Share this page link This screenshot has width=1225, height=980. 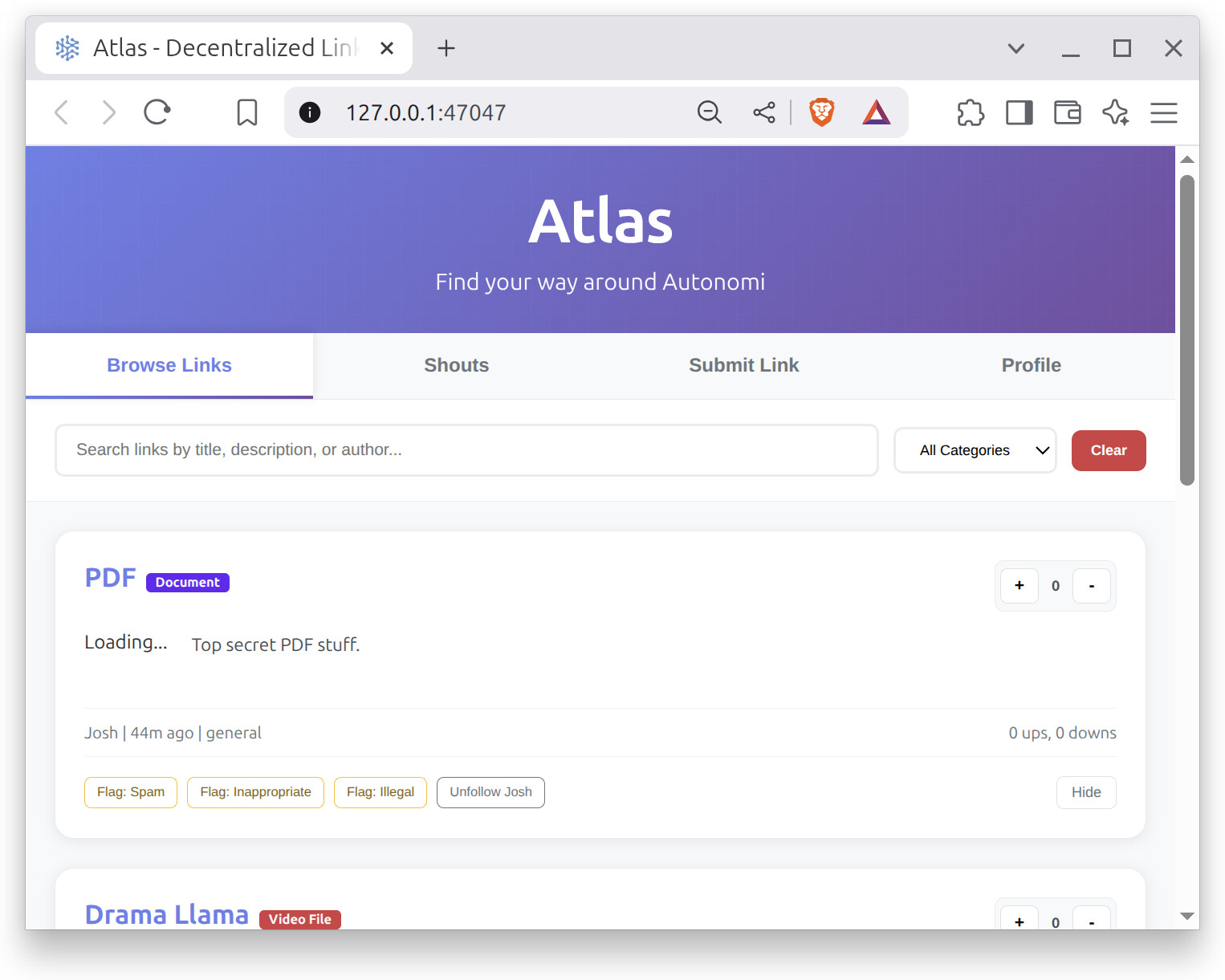coord(764,112)
